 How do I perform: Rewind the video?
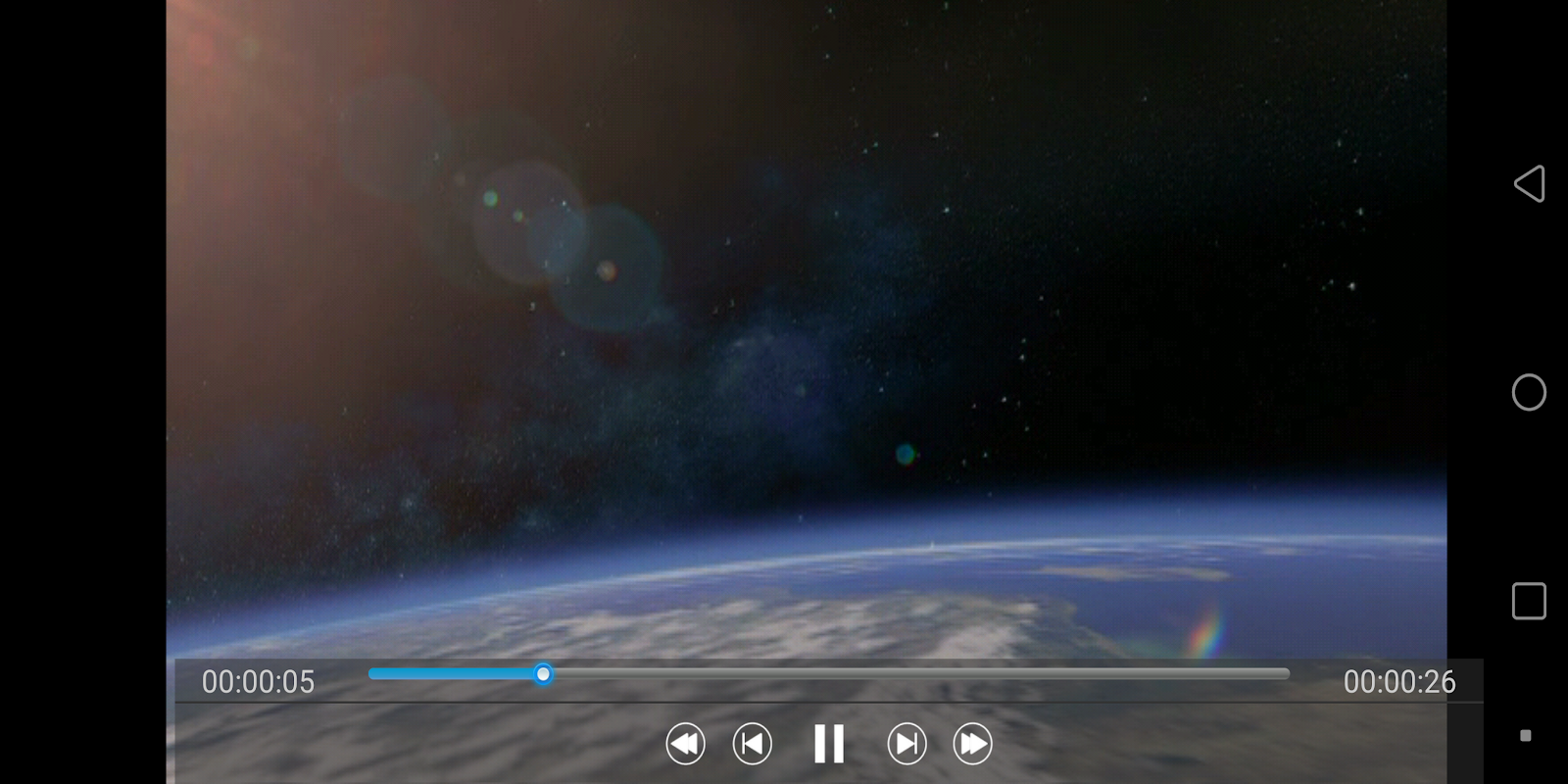click(x=685, y=744)
